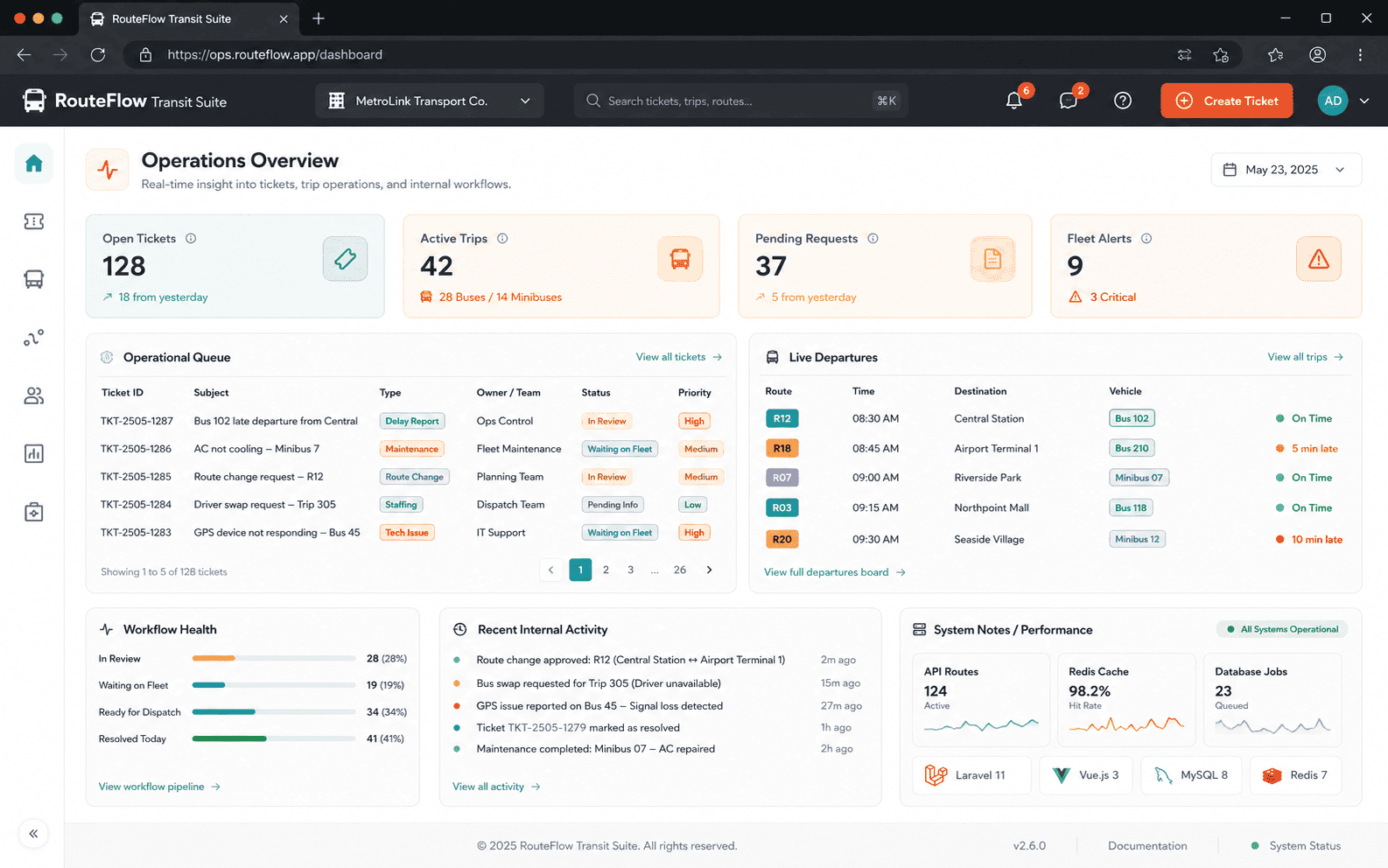Expand user menu chevron beside avatar
This screenshot has width=1388, height=868.
click(1364, 101)
